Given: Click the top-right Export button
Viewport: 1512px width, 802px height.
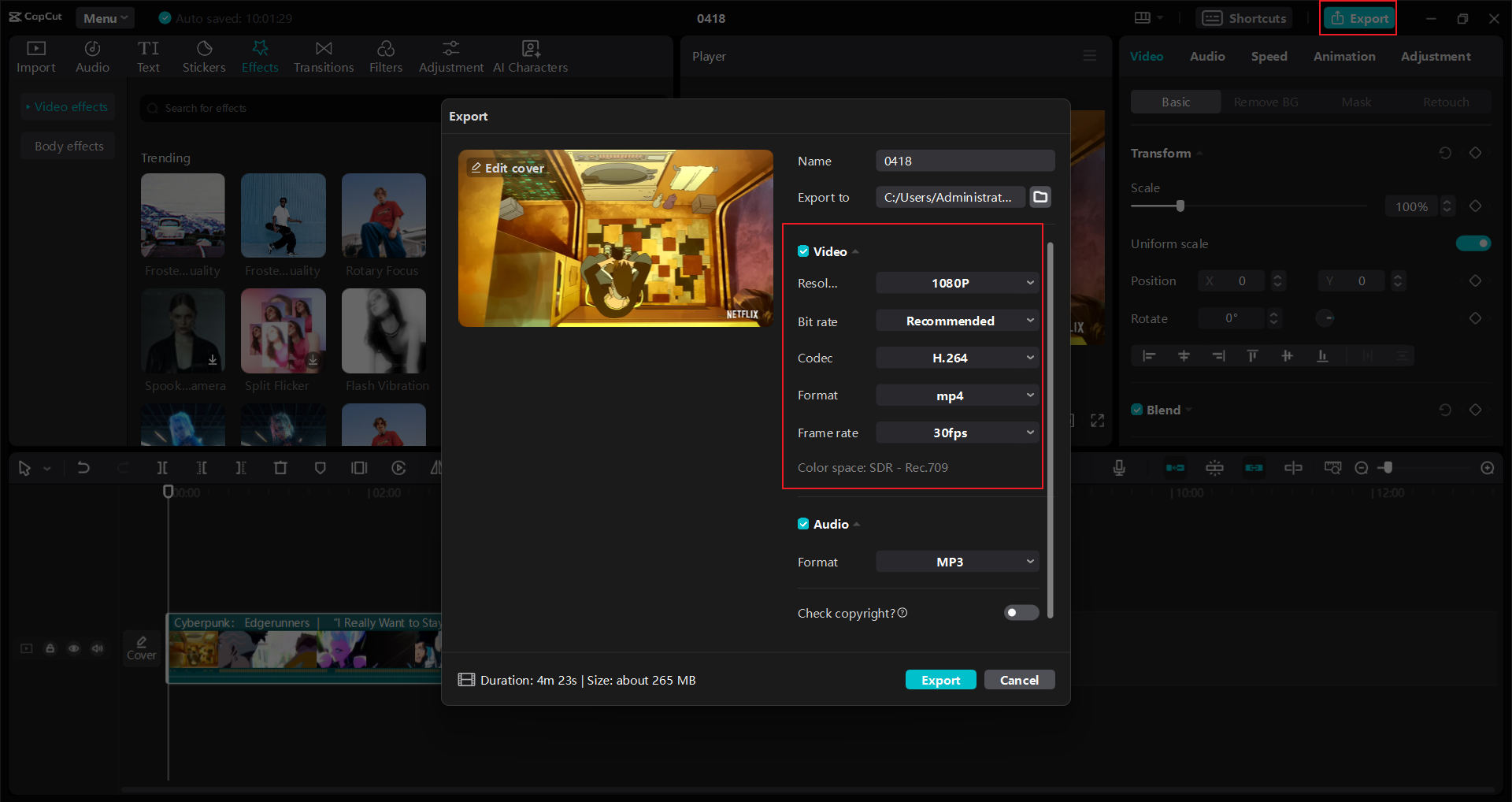Looking at the screenshot, I should pyautogui.click(x=1358, y=18).
